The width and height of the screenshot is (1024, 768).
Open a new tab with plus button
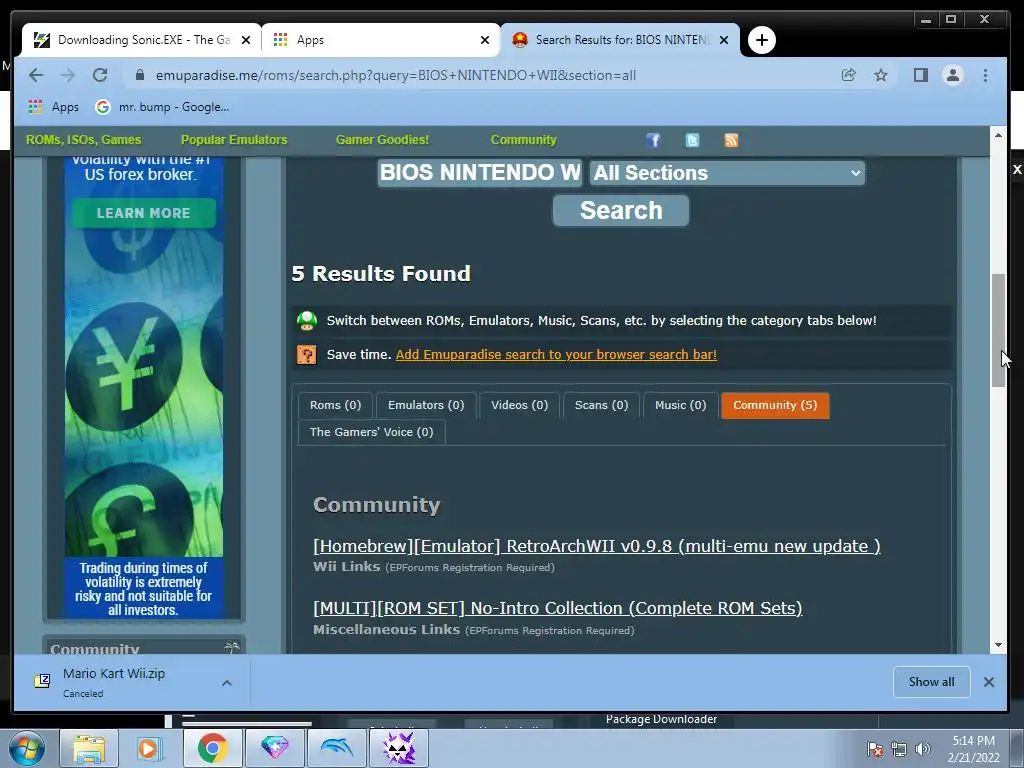coord(761,40)
